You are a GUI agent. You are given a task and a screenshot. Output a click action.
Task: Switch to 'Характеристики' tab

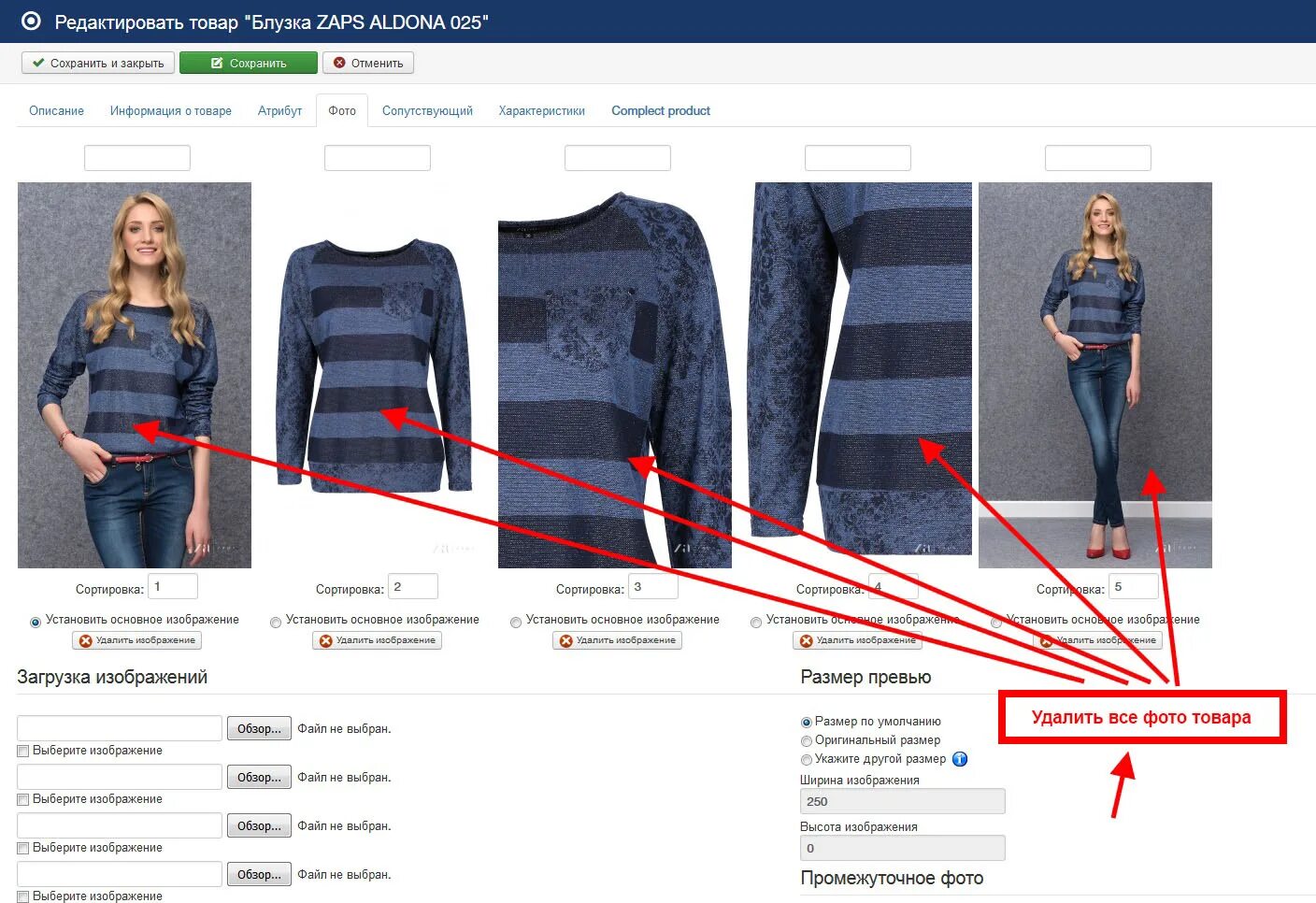coord(542,110)
